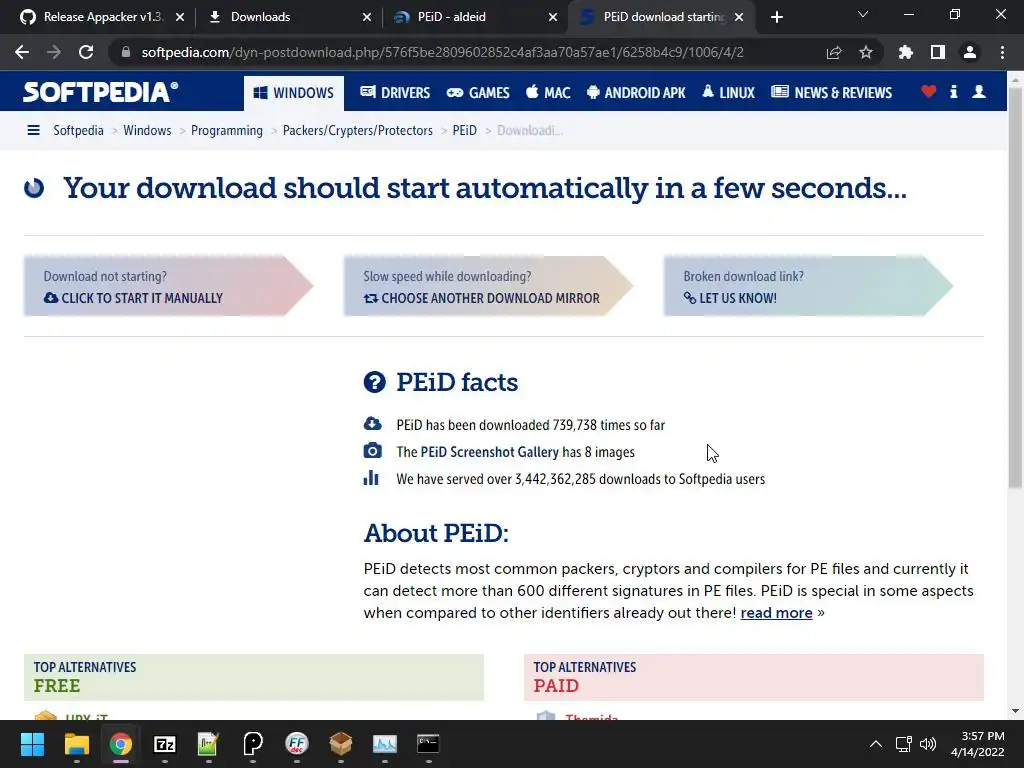Open the tab search chevron
The height and width of the screenshot is (768, 1024).
863,14
